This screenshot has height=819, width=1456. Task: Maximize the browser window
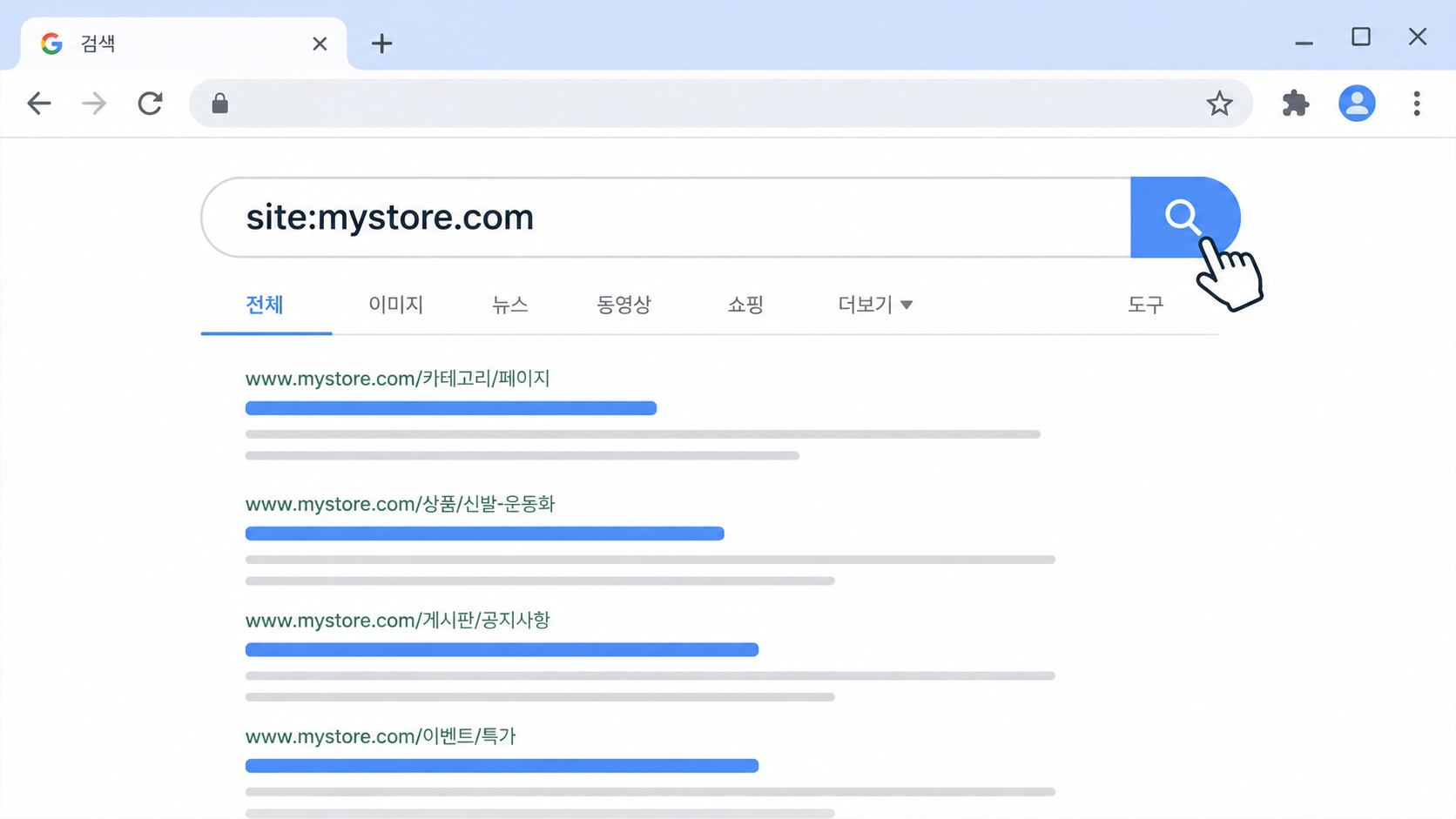tap(1361, 37)
